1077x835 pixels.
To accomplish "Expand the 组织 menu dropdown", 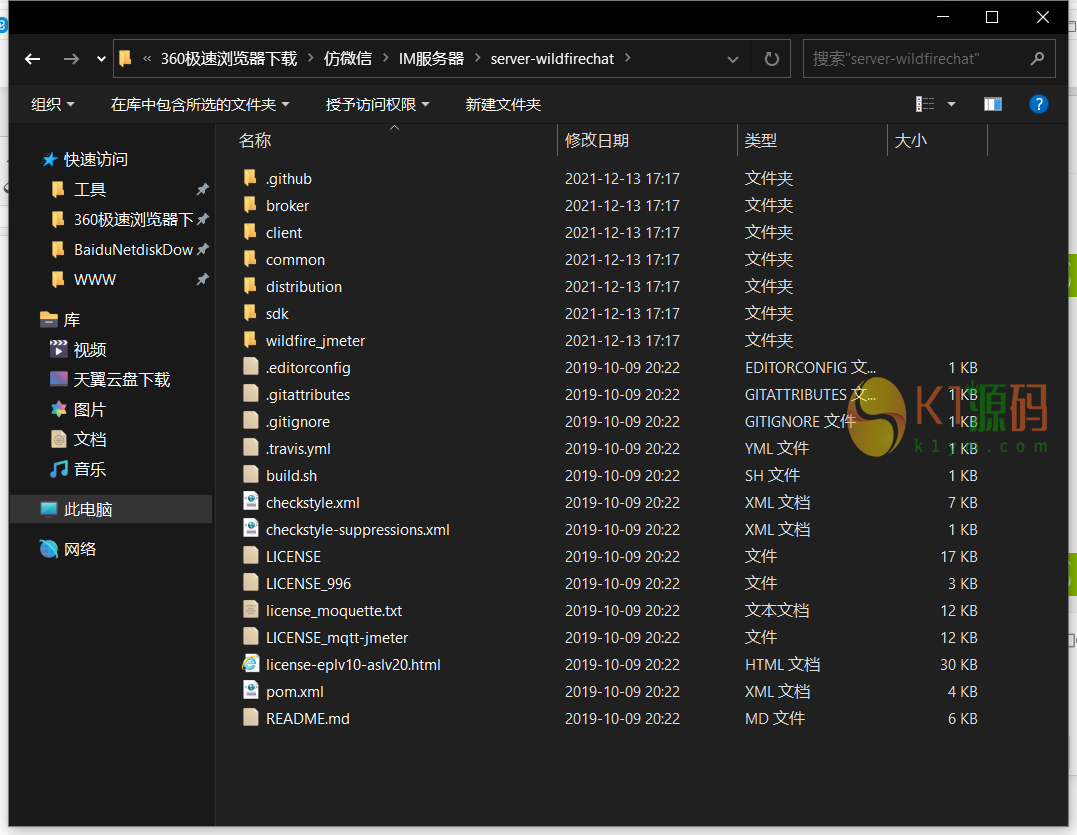I will tap(53, 104).
